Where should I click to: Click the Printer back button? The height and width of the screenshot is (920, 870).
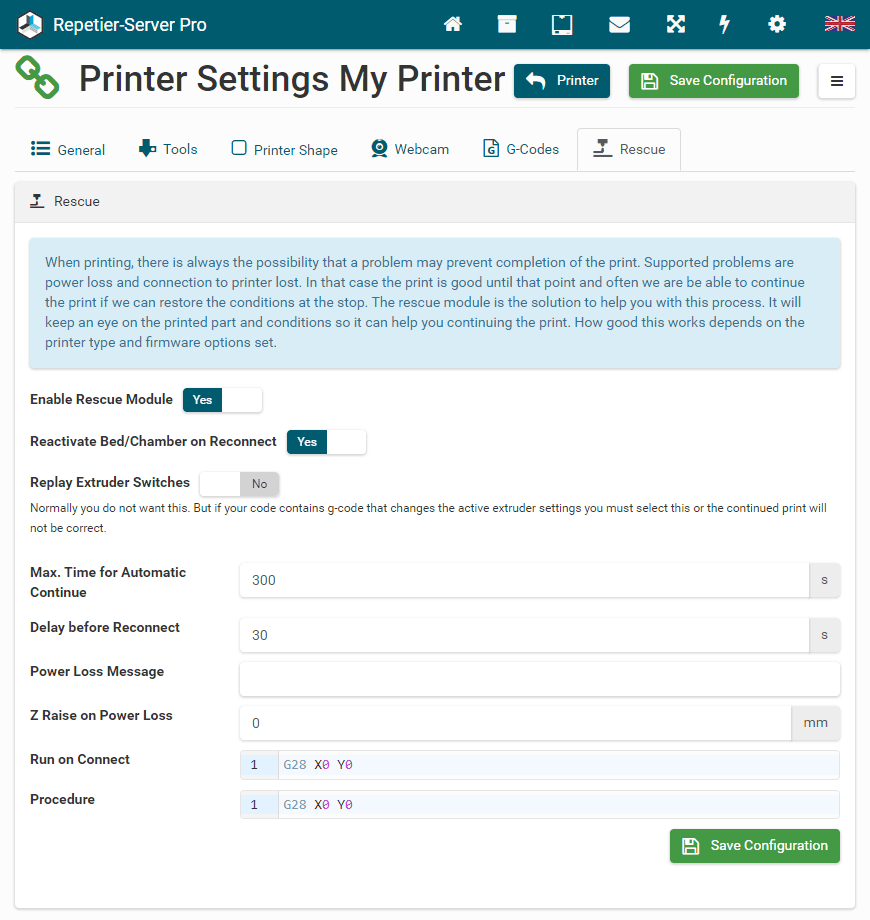[x=562, y=81]
